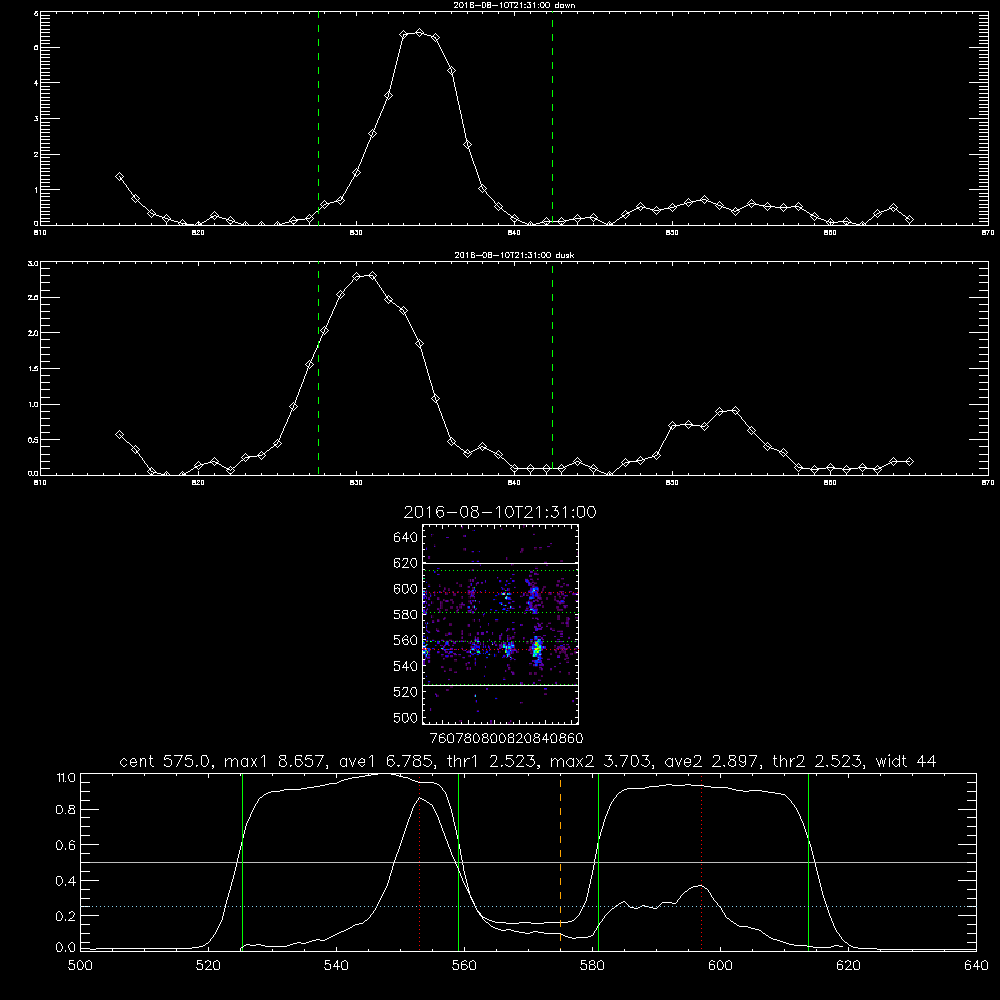Click the right green dashed line in dusk plot
This screenshot has width=1000, height=1000.
pos(552,368)
